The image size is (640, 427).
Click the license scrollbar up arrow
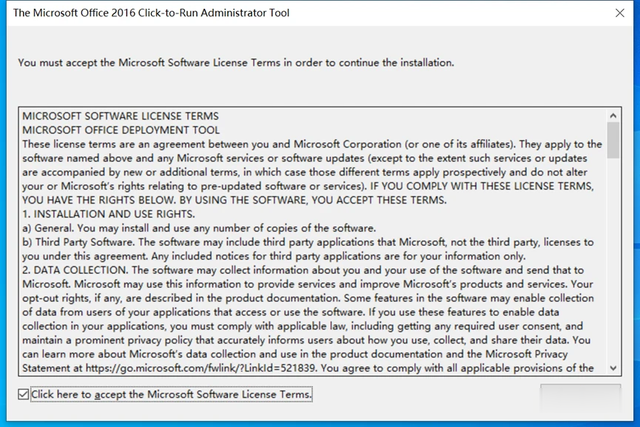[613, 116]
